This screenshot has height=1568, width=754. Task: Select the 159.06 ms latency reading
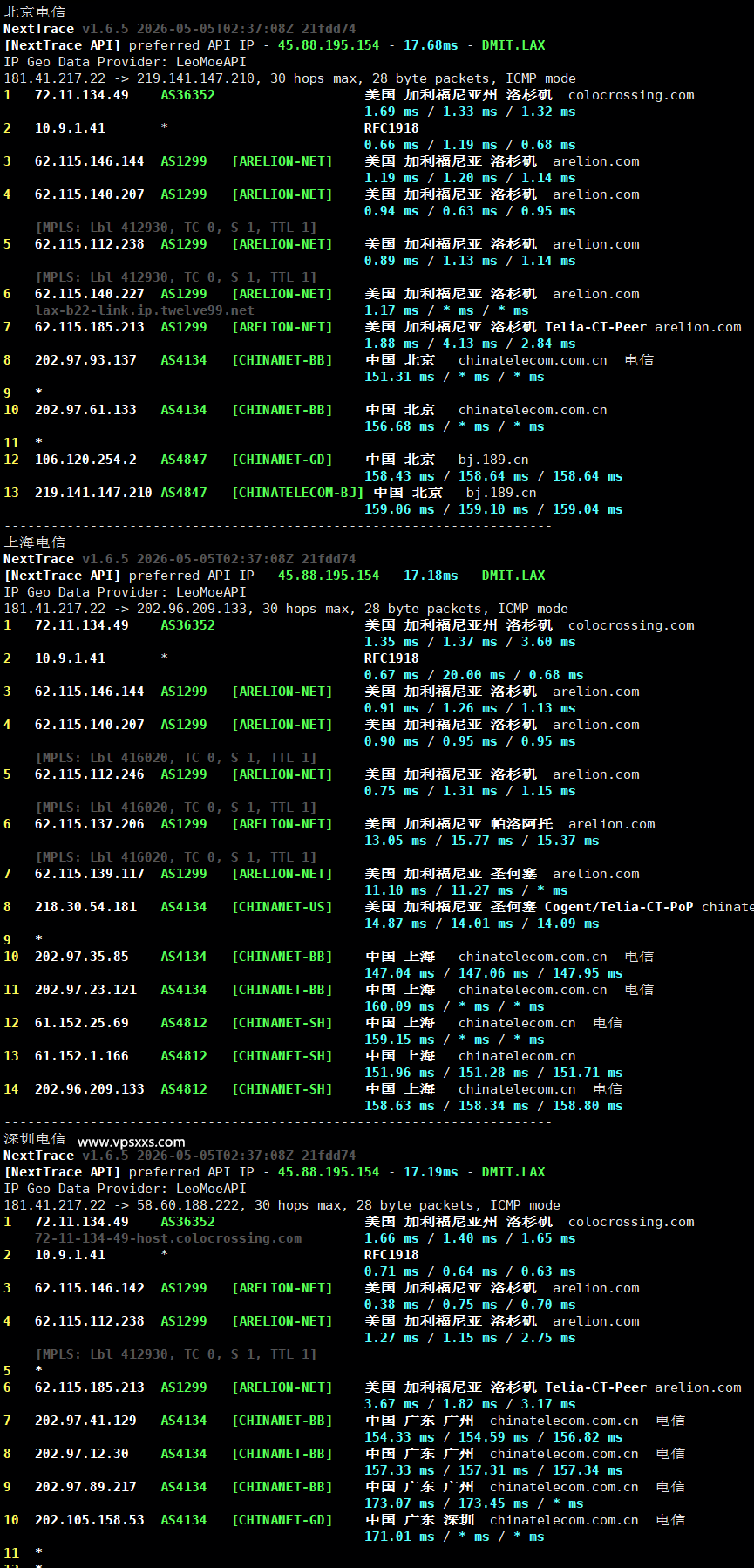399,509
